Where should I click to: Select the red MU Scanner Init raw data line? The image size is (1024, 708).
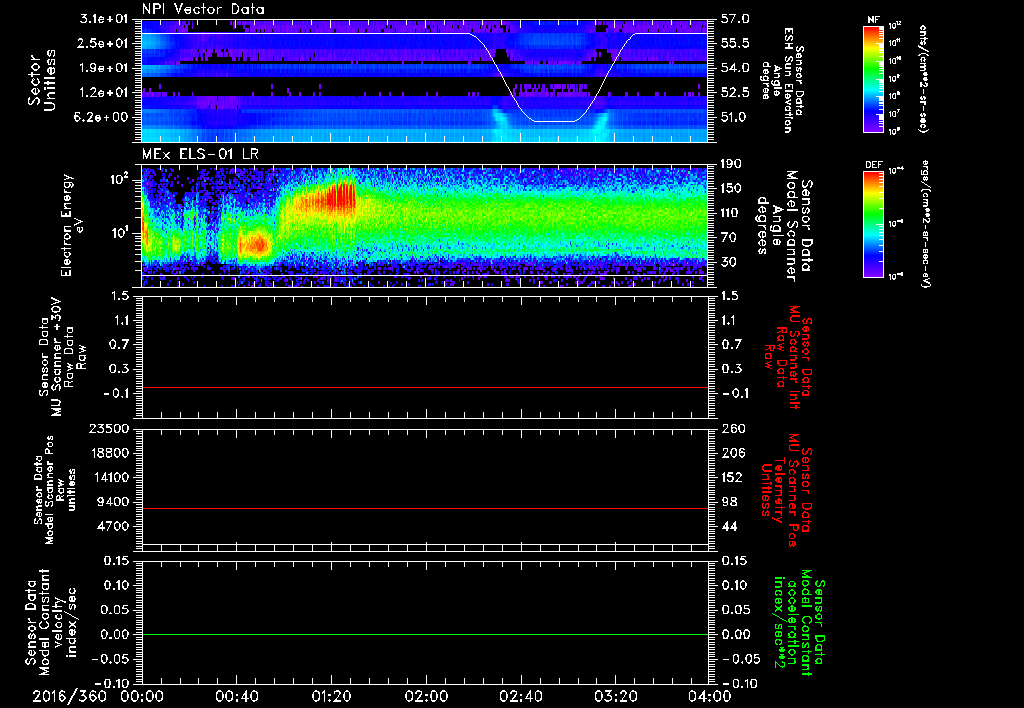point(424,388)
